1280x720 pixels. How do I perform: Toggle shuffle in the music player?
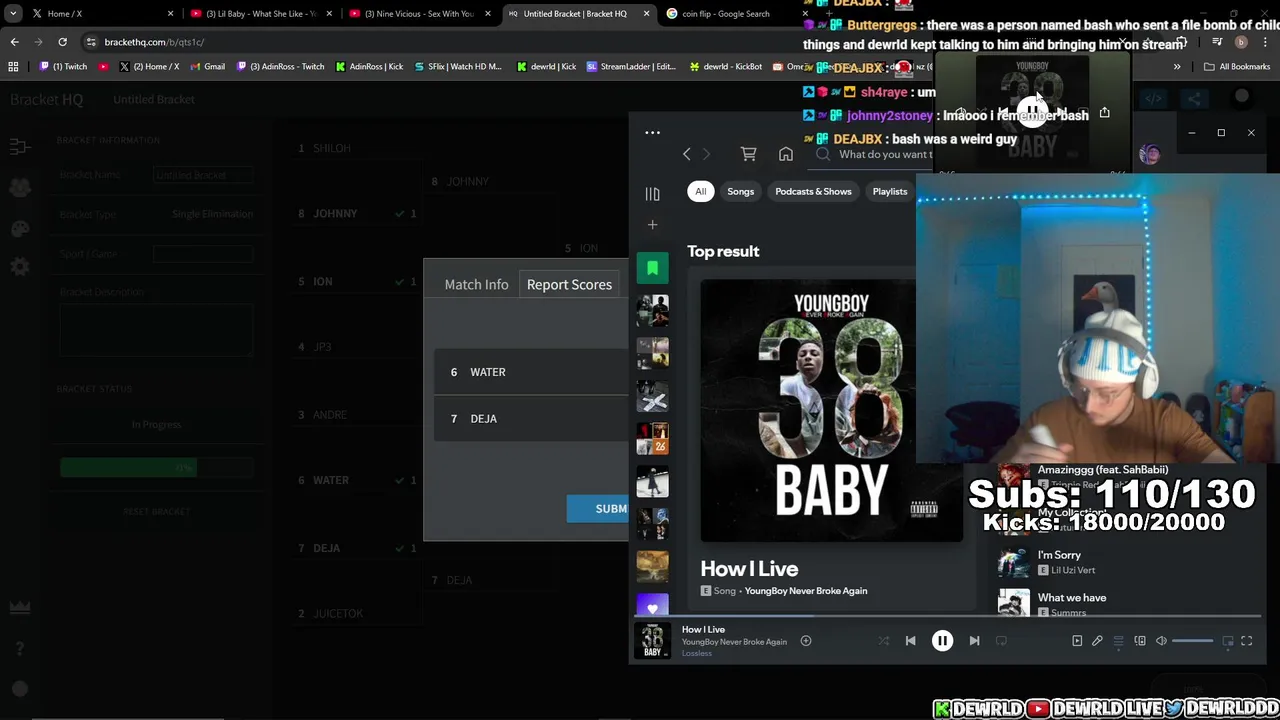point(883,641)
